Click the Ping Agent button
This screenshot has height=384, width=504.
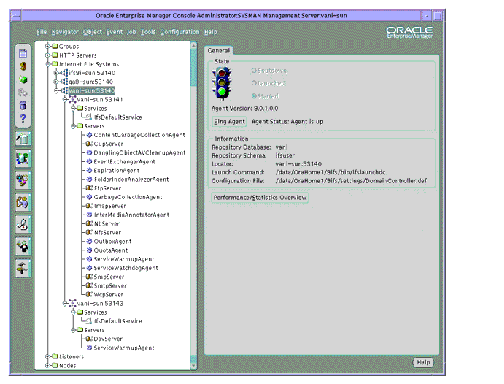click(229, 122)
